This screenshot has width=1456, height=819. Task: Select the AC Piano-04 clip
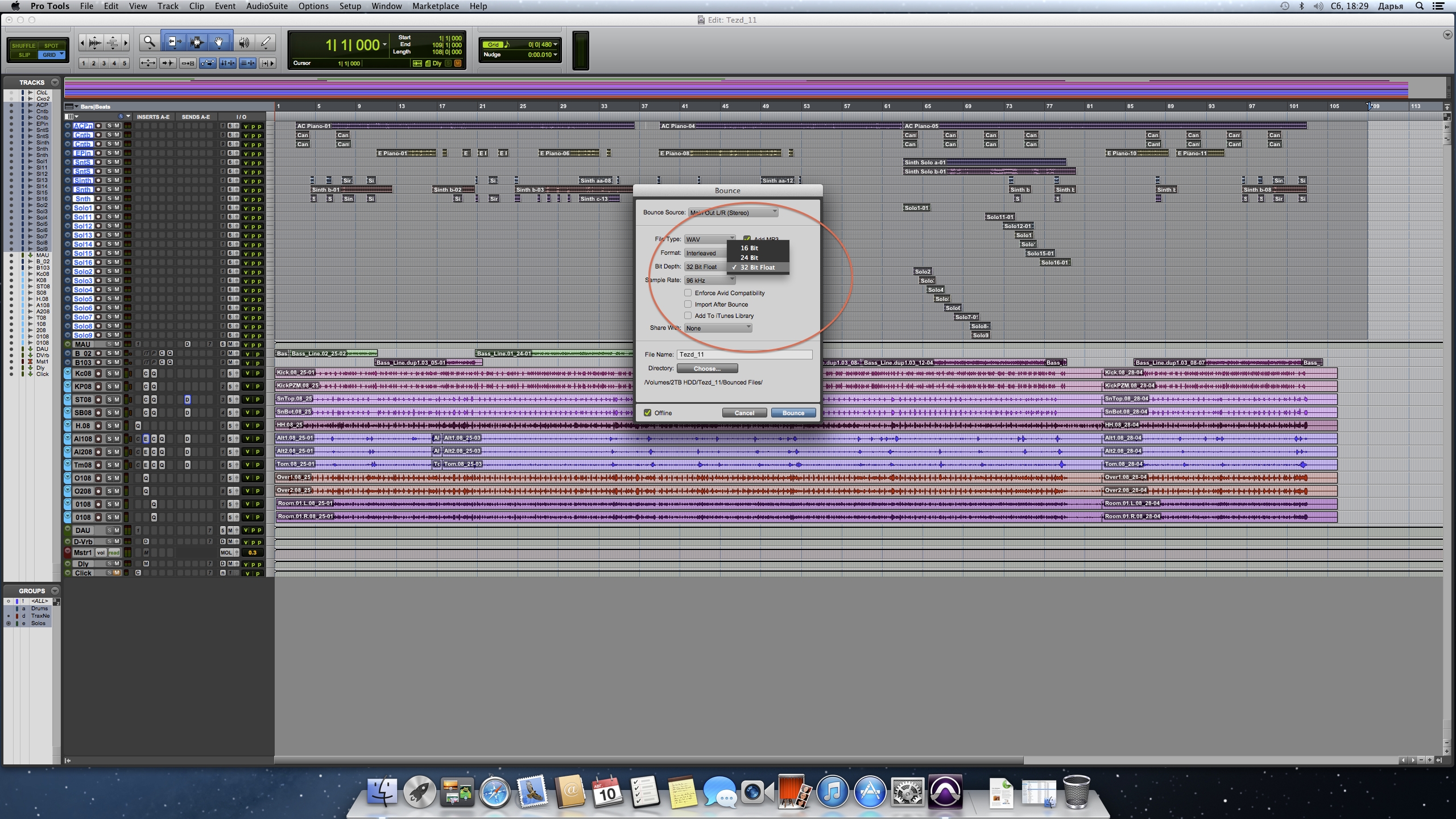coord(780,126)
